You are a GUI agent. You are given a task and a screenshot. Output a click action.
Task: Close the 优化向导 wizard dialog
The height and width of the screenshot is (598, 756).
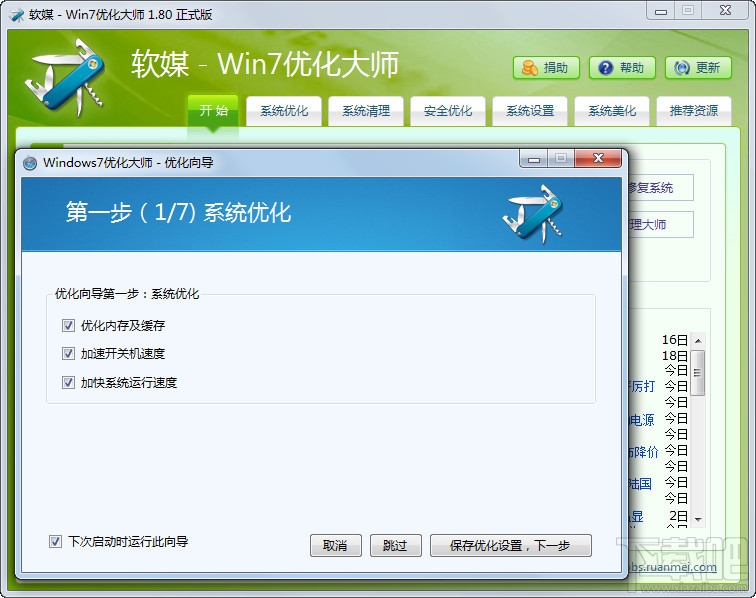click(x=598, y=158)
